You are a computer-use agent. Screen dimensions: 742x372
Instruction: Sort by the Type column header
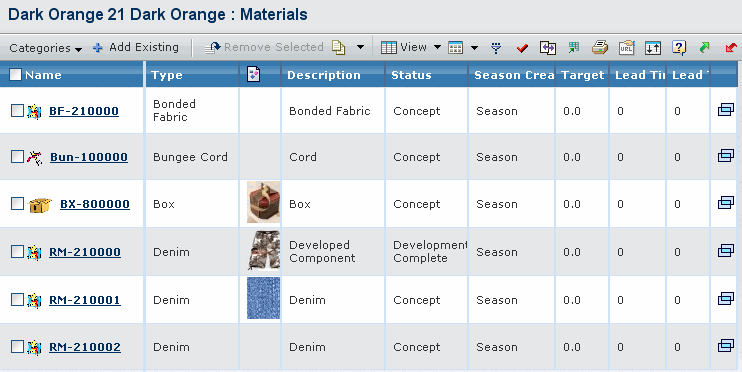(167, 75)
